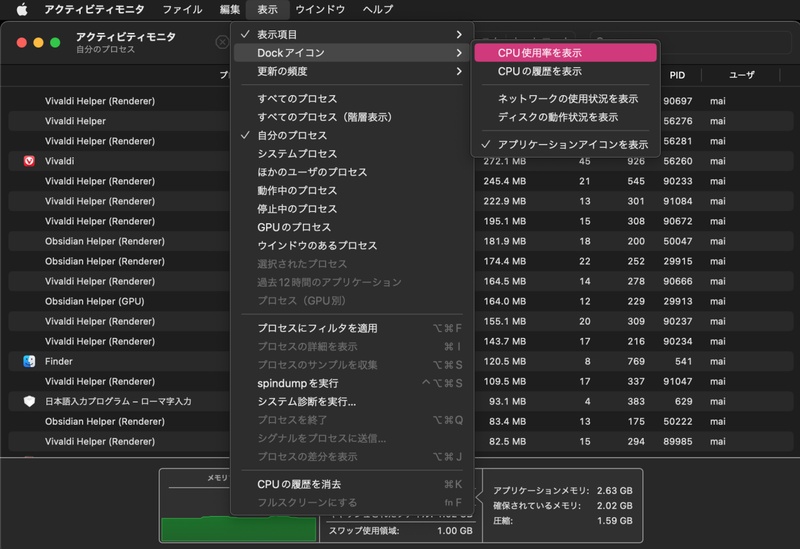Select the 日本語入力プログラム – ローマ字入力 row
The width and height of the screenshot is (800, 549).
(401, 402)
